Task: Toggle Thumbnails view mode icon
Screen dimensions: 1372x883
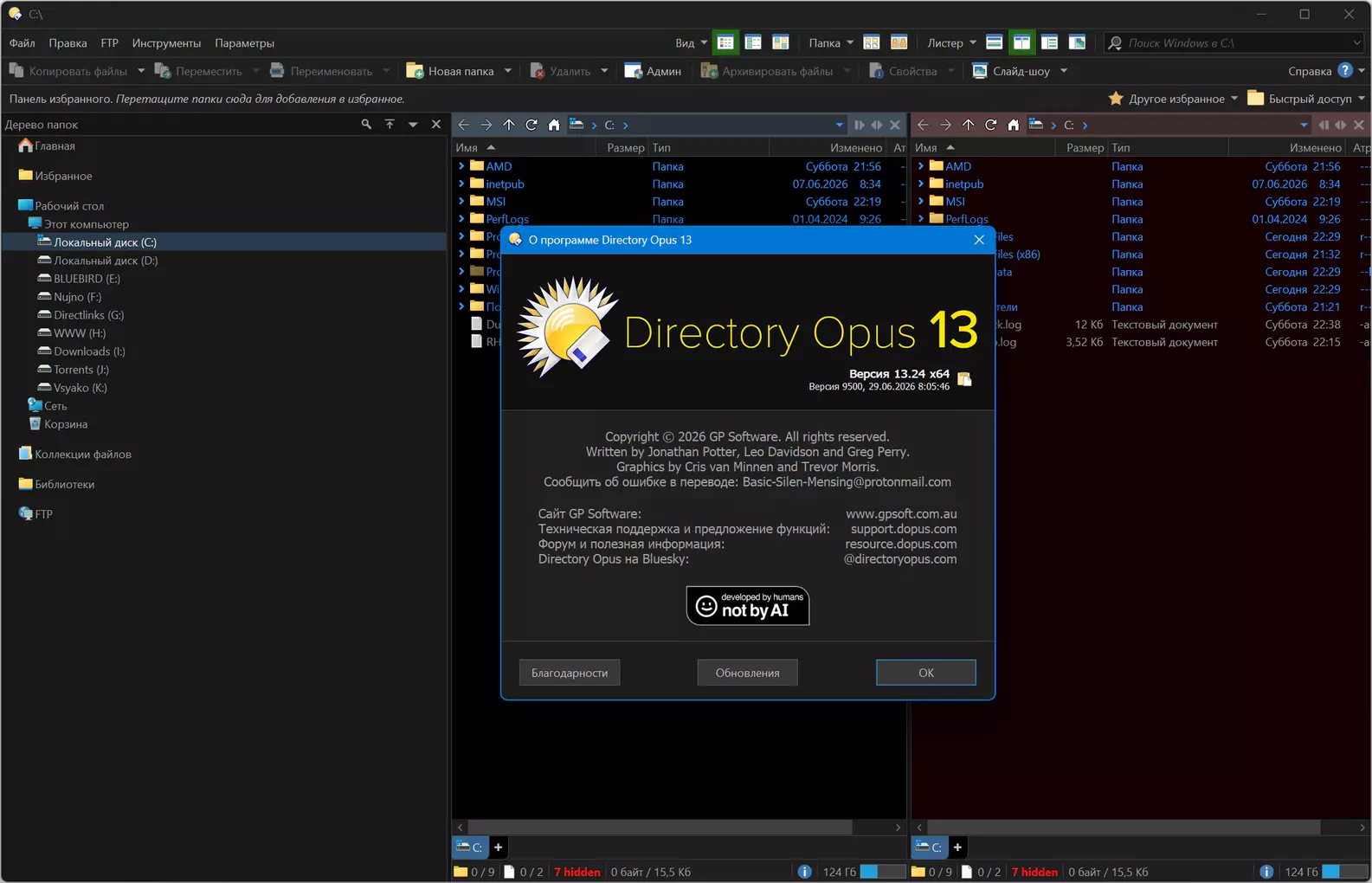Action: (781, 42)
